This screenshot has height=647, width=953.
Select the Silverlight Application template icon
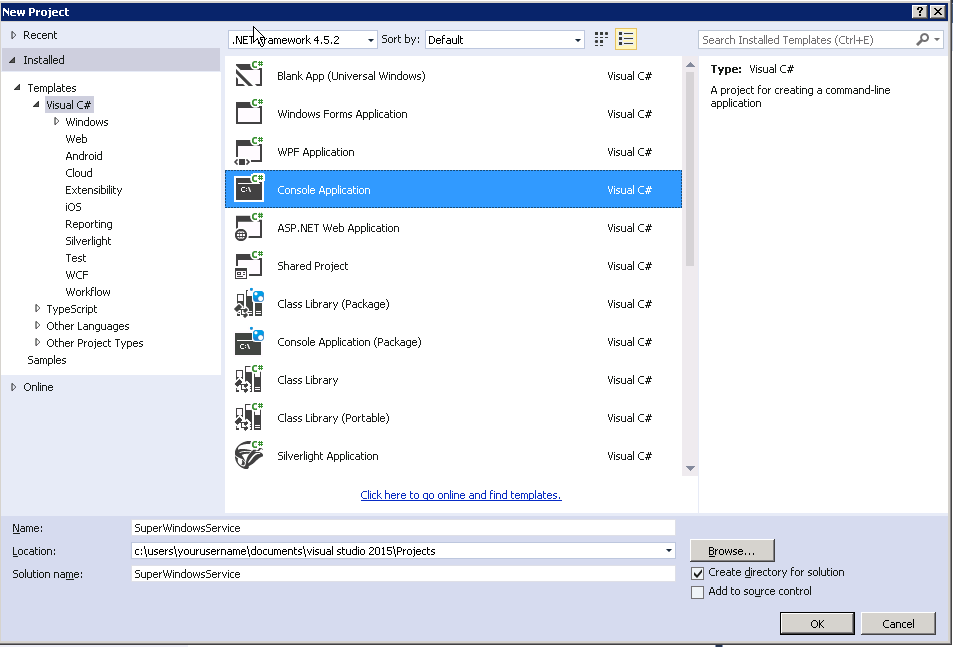coord(249,456)
